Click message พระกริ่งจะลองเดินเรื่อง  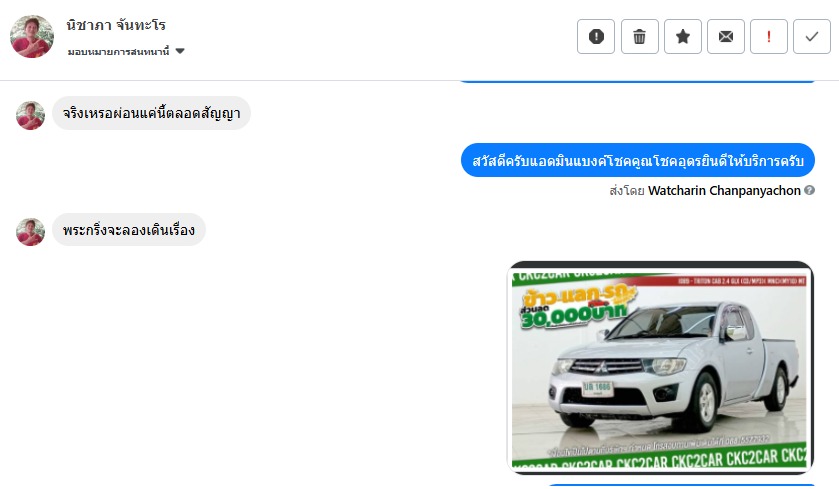(x=129, y=230)
